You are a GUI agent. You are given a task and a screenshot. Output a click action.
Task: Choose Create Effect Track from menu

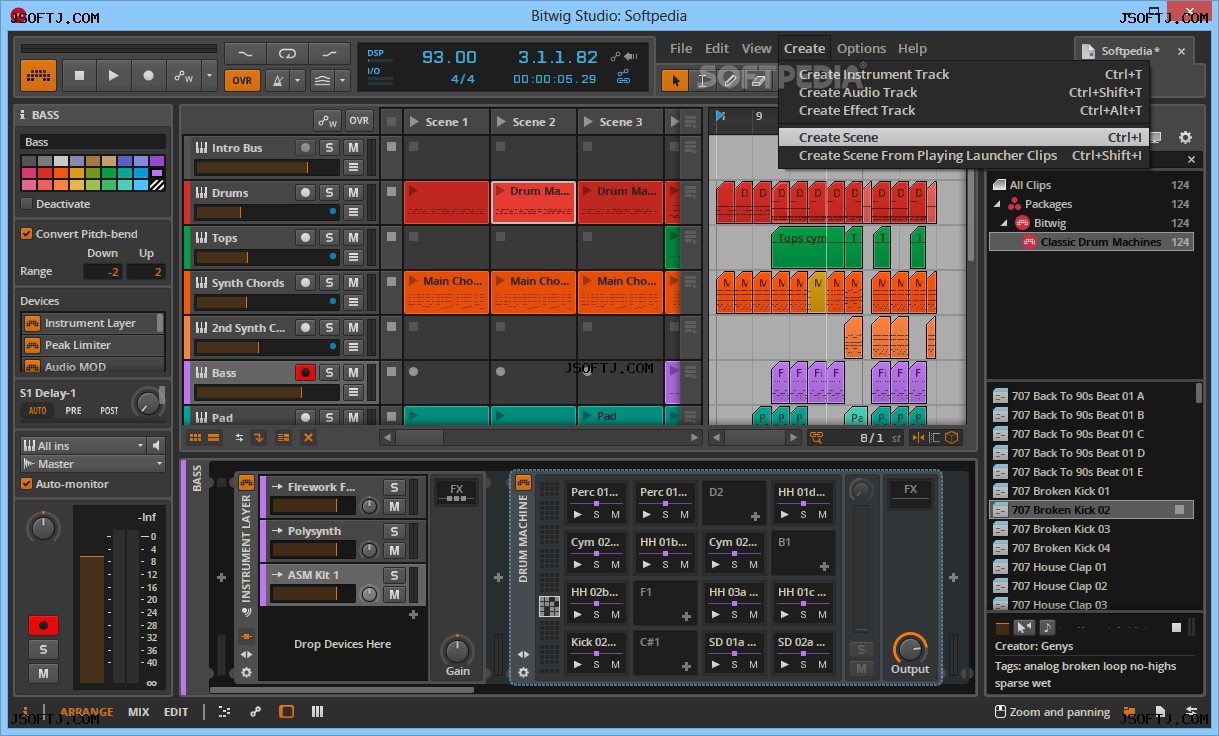click(964, 110)
